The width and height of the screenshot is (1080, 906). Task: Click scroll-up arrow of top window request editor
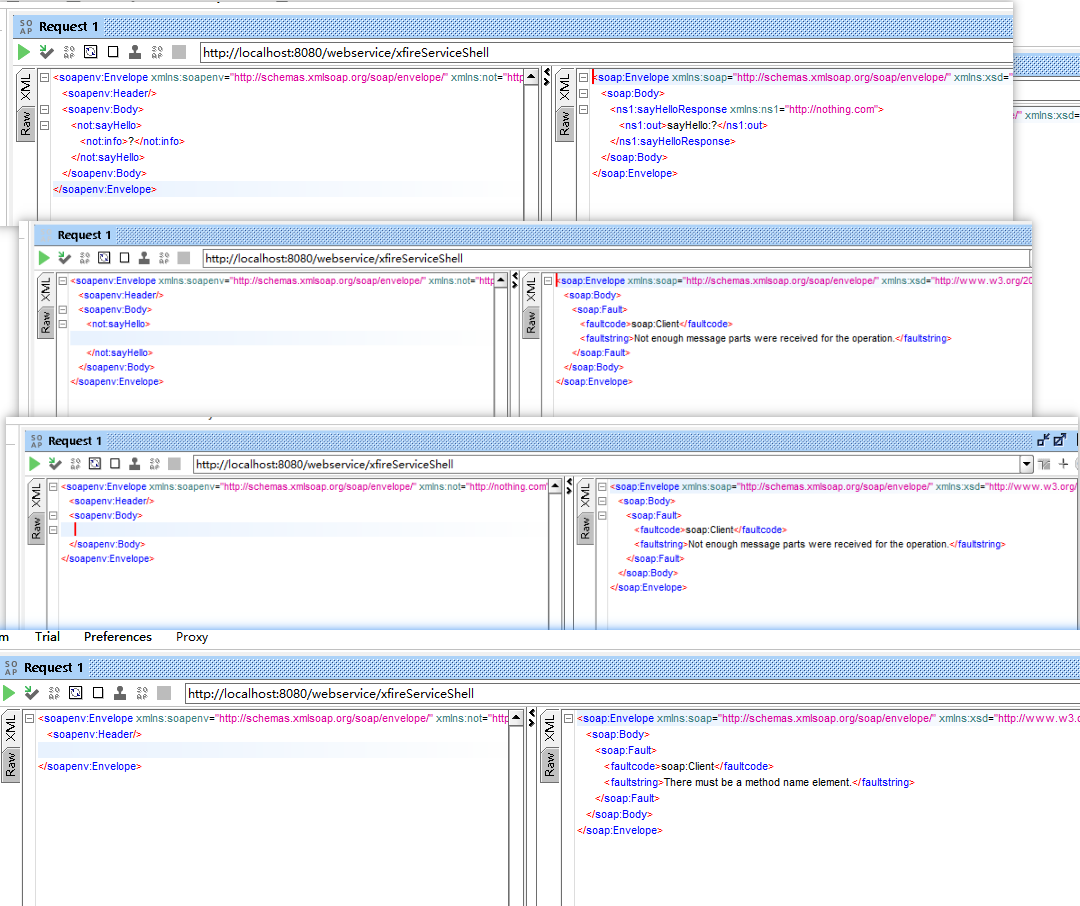click(531, 76)
